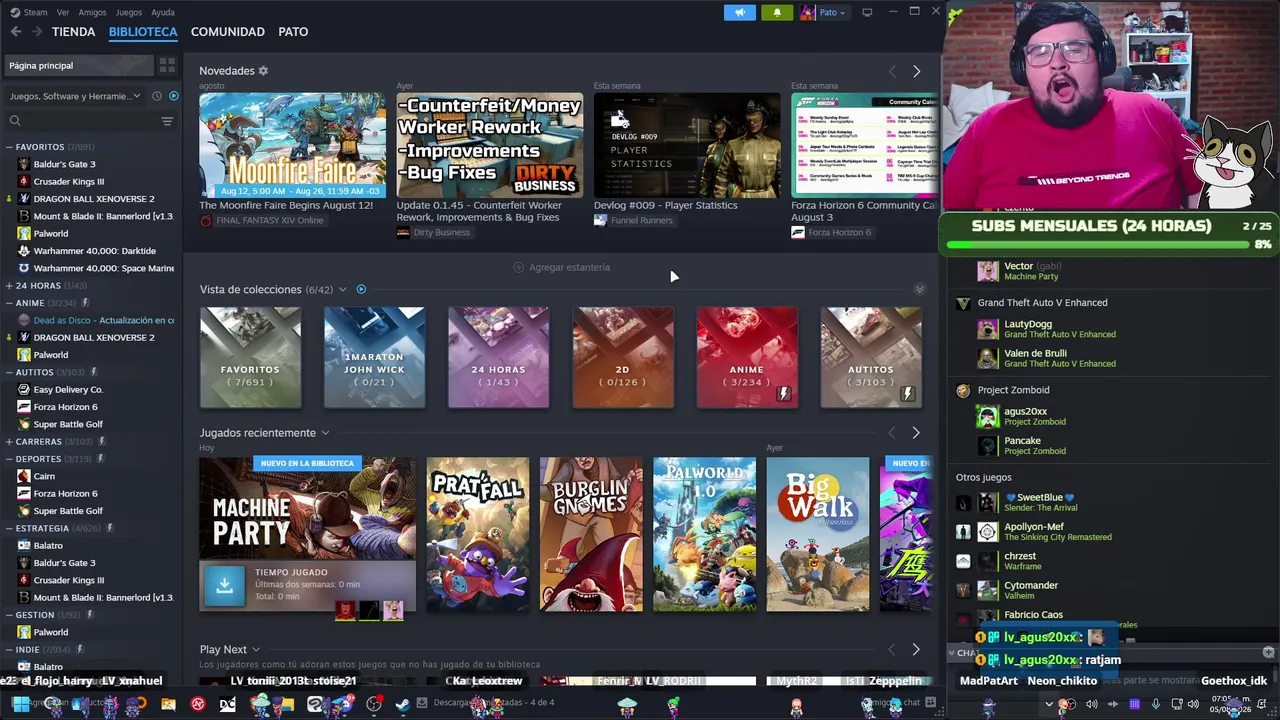Open the Ver menu
Viewport: 1280px width, 720px height.
(x=63, y=12)
